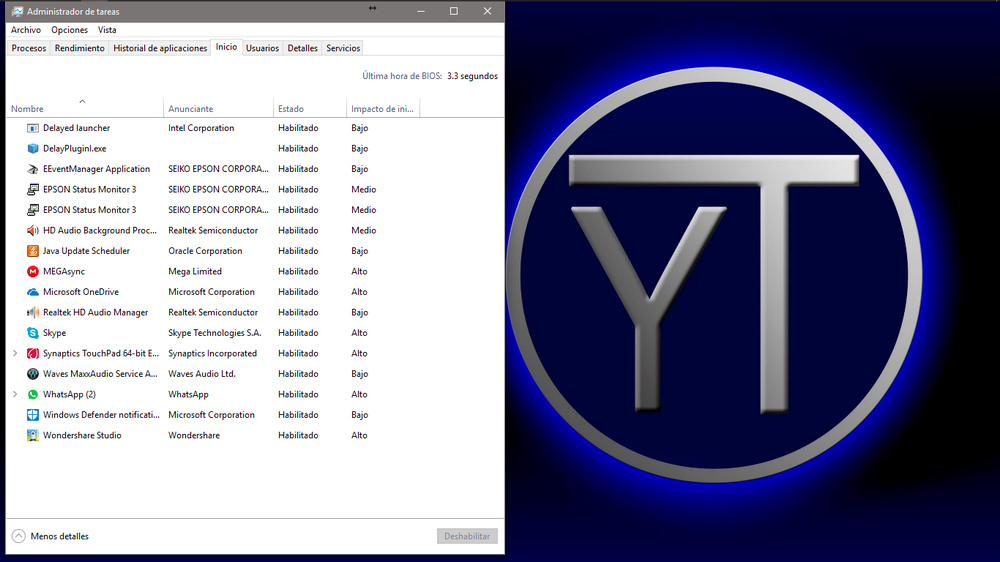Click the Wondershare Studio icon

(33, 435)
